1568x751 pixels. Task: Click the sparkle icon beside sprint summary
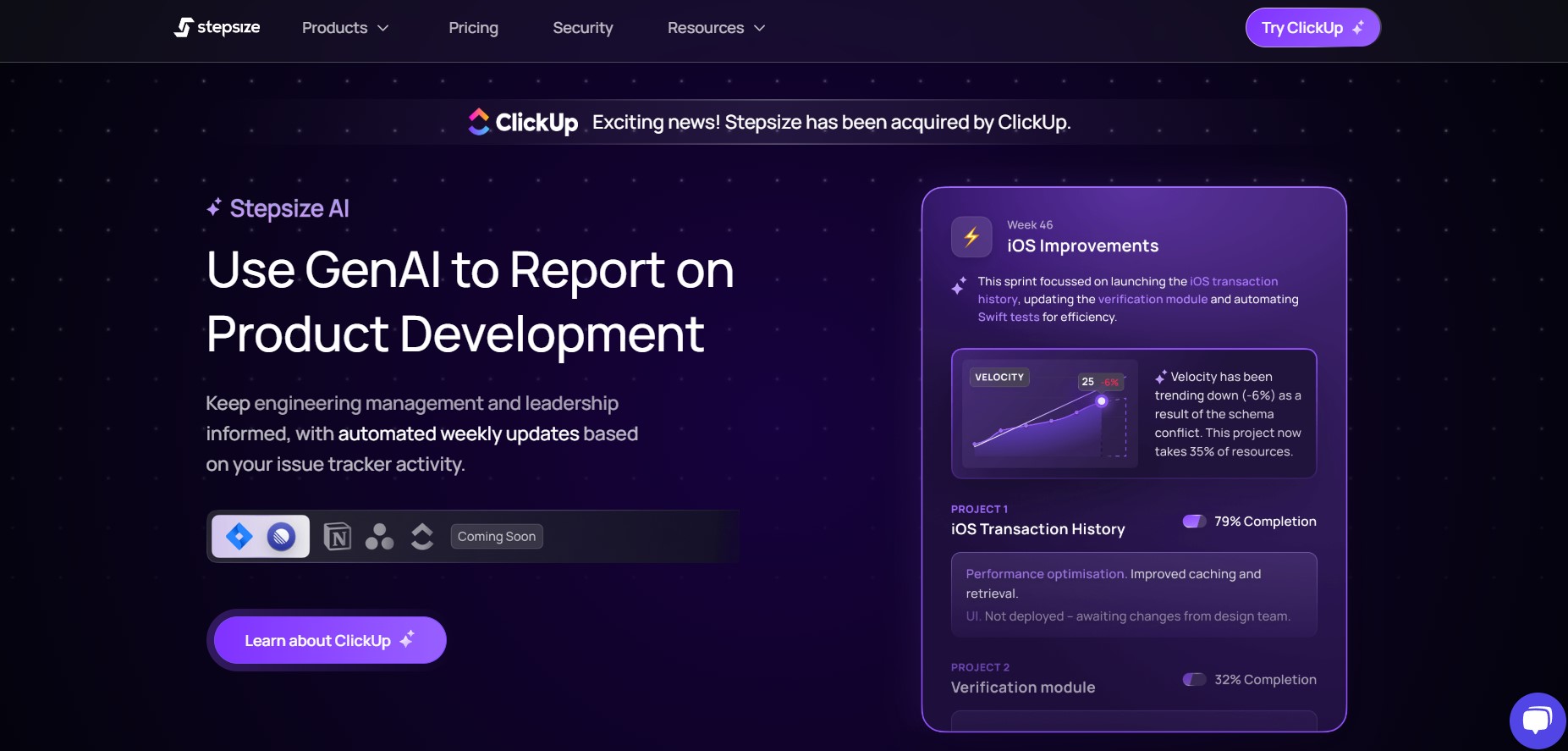click(959, 285)
